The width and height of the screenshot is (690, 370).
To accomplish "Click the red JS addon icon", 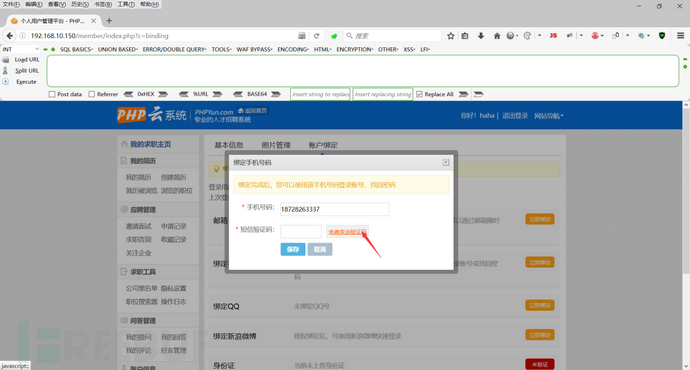I will click(x=553, y=36).
